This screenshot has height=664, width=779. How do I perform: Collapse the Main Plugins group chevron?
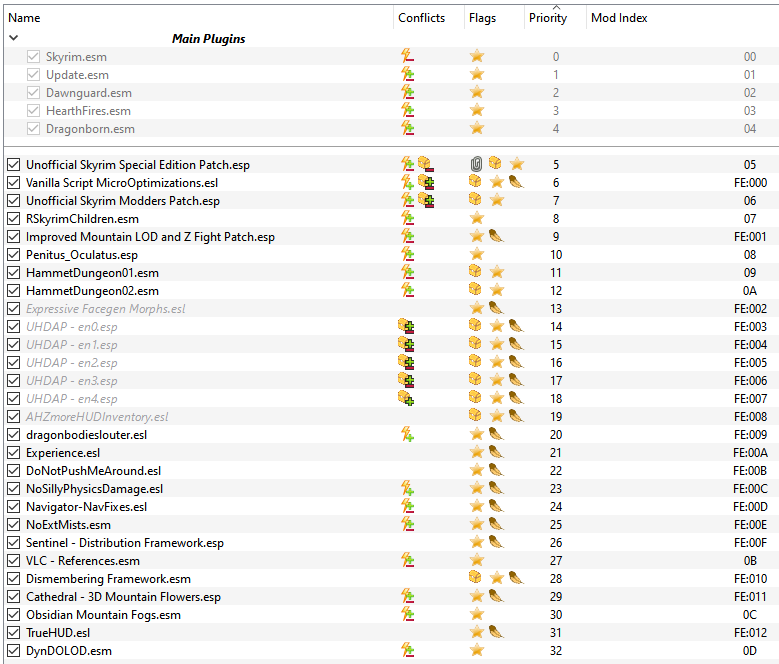[14, 38]
